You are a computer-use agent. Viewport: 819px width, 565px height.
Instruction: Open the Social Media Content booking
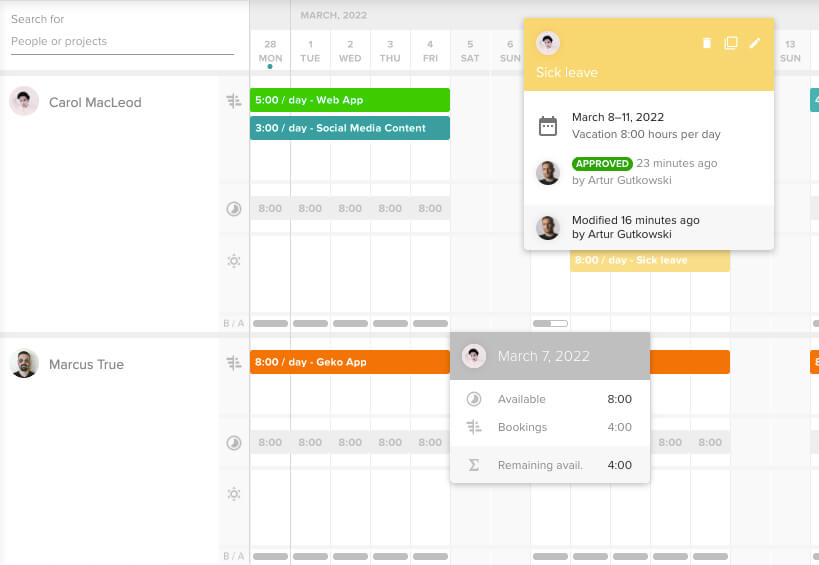(349, 128)
